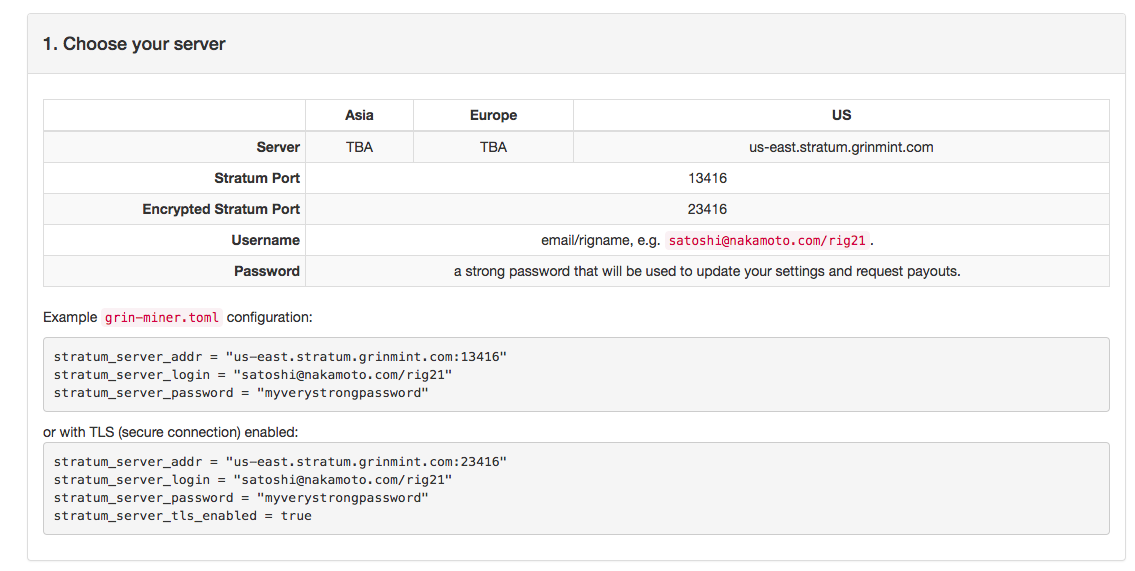Click the TBA cell under Europe
Screen dimensions: 1135x571
[493, 147]
